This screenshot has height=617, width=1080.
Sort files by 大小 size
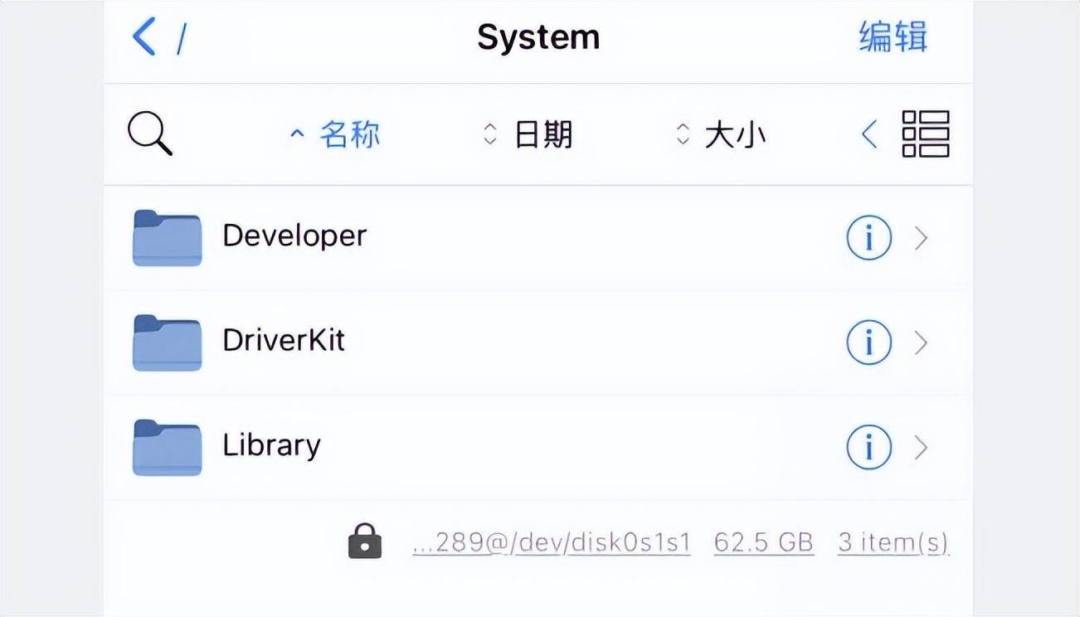click(x=720, y=134)
